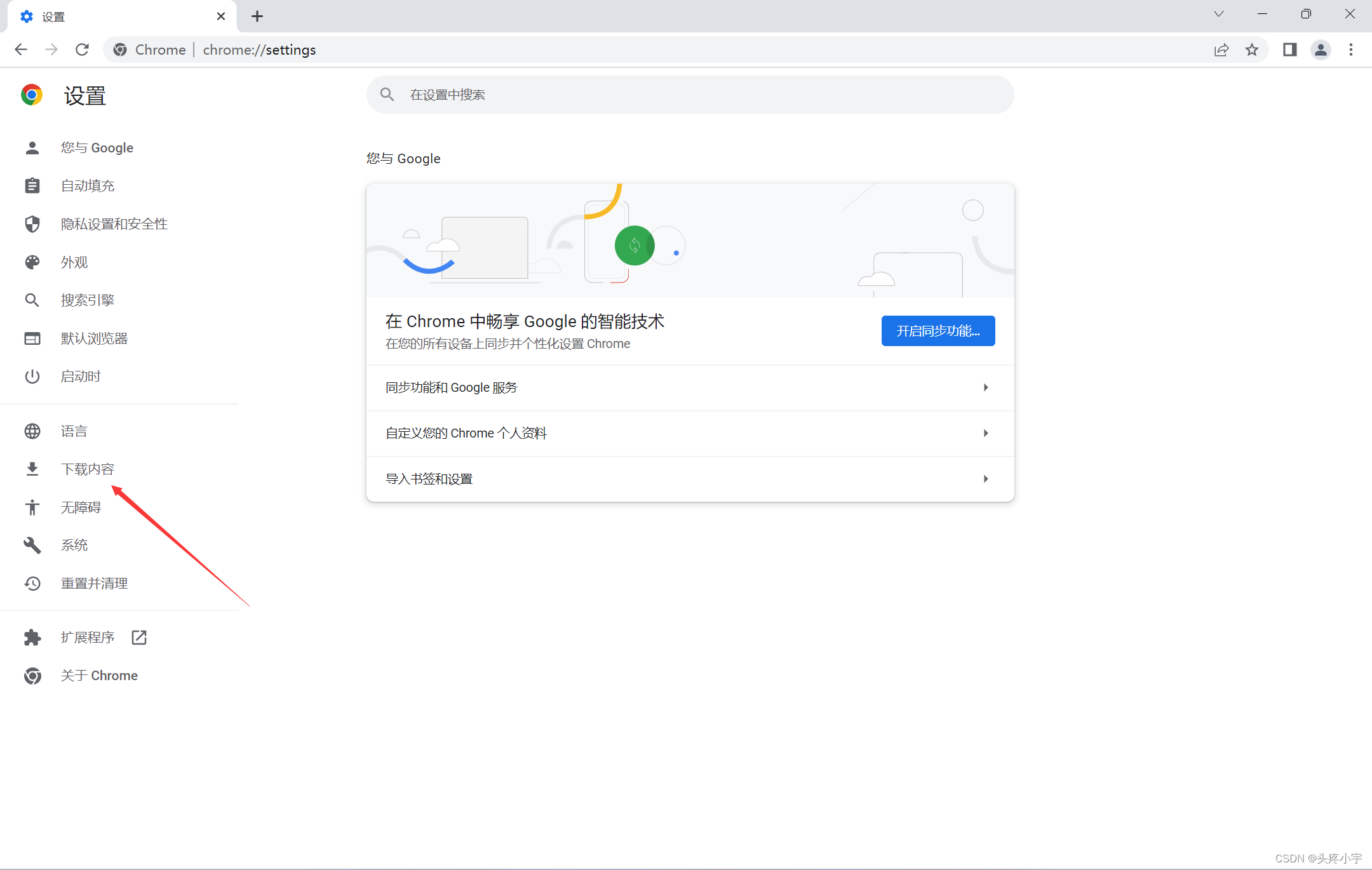This screenshot has width=1372, height=870.
Task: Expand arrow for 导入书签和设置
Action: 986,479
